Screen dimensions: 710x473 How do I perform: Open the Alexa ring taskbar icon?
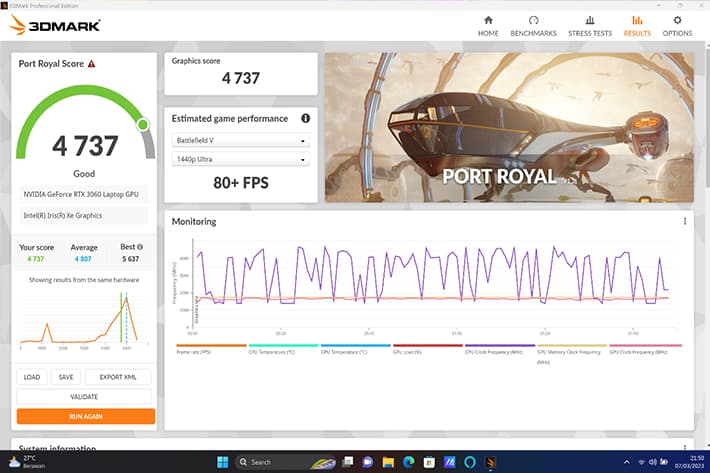470,462
